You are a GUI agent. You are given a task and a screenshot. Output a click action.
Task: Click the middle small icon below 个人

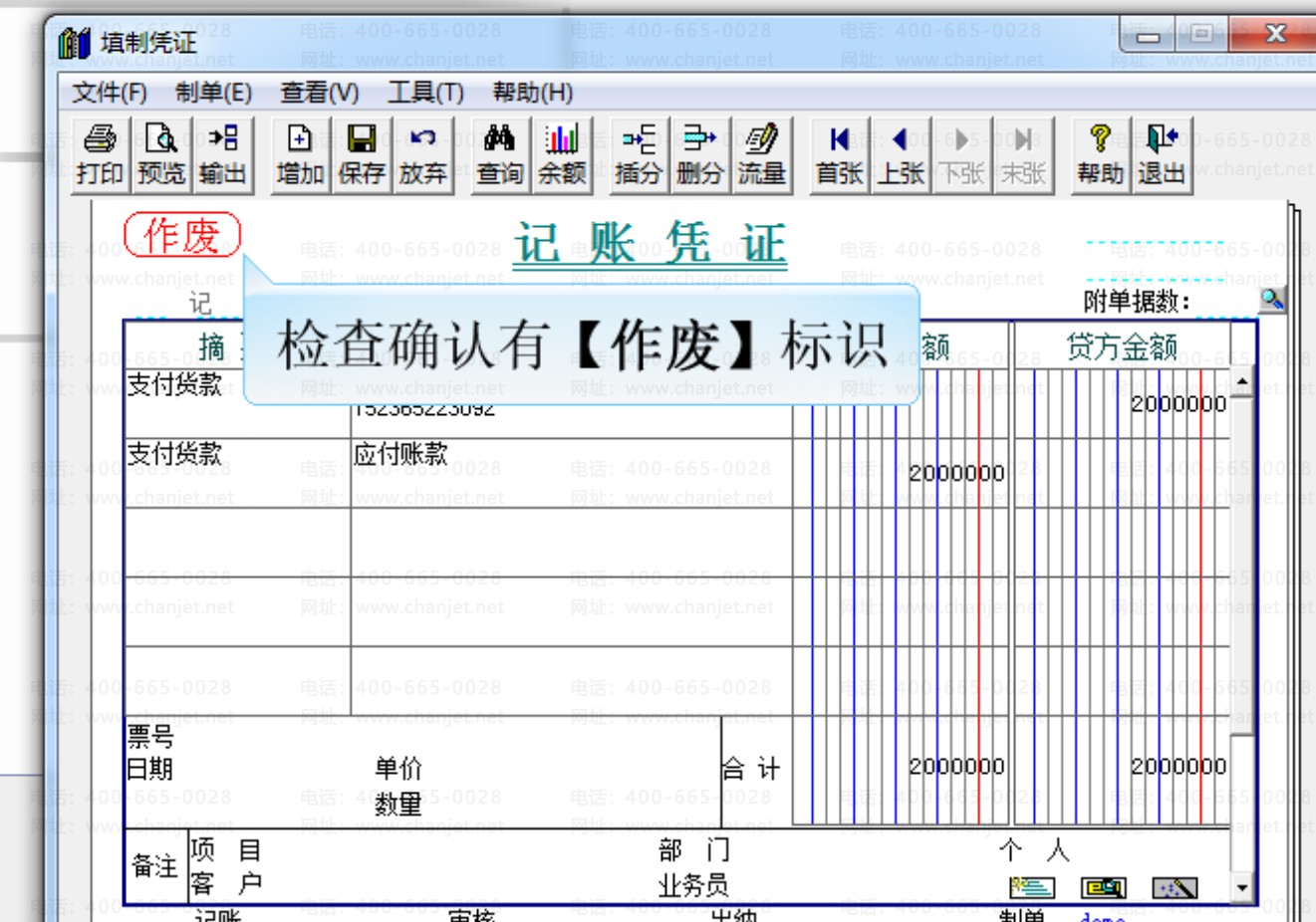(x=1104, y=886)
